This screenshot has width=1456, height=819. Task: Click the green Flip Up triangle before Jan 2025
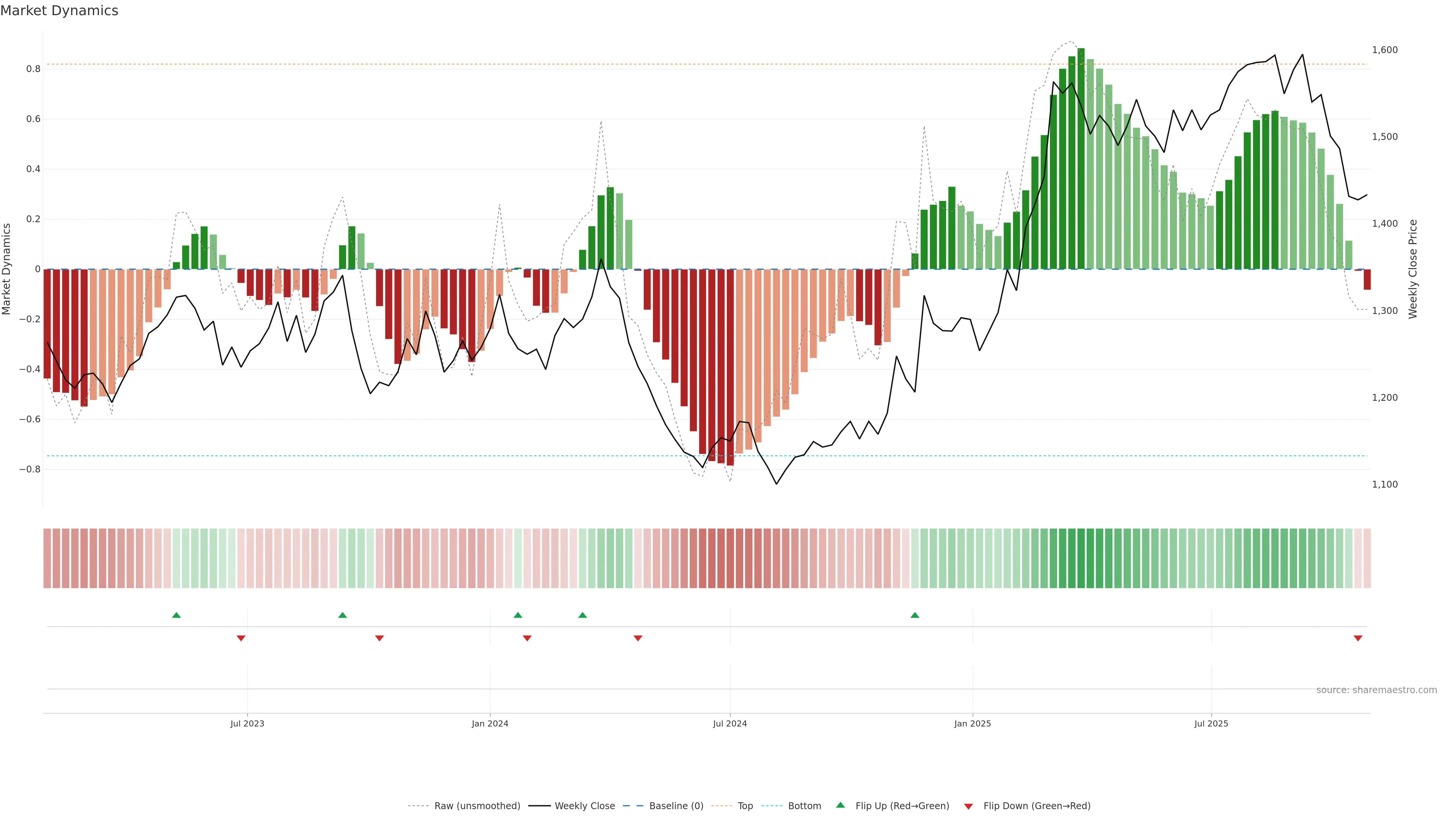(x=915, y=615)
